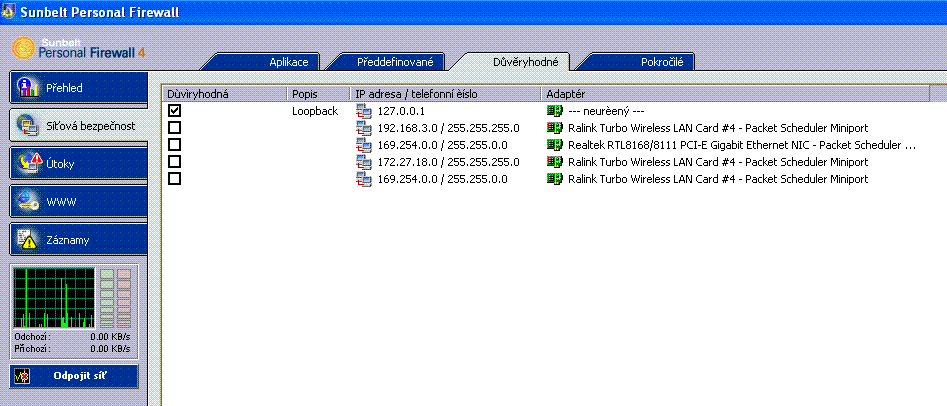Click adapter icon in 192.168.3.0 row
Screen dimensions: 947x406
click(x=555, y=128)
